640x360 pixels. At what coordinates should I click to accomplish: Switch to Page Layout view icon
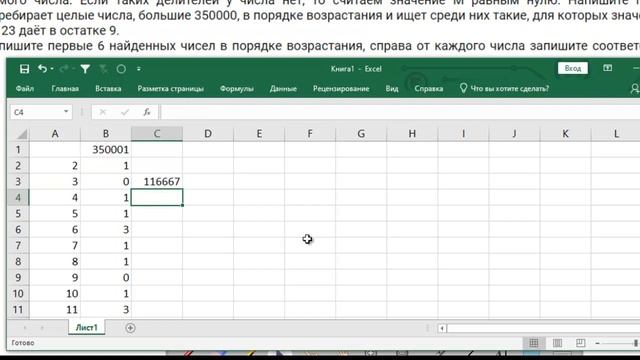(x=557, y=343)
